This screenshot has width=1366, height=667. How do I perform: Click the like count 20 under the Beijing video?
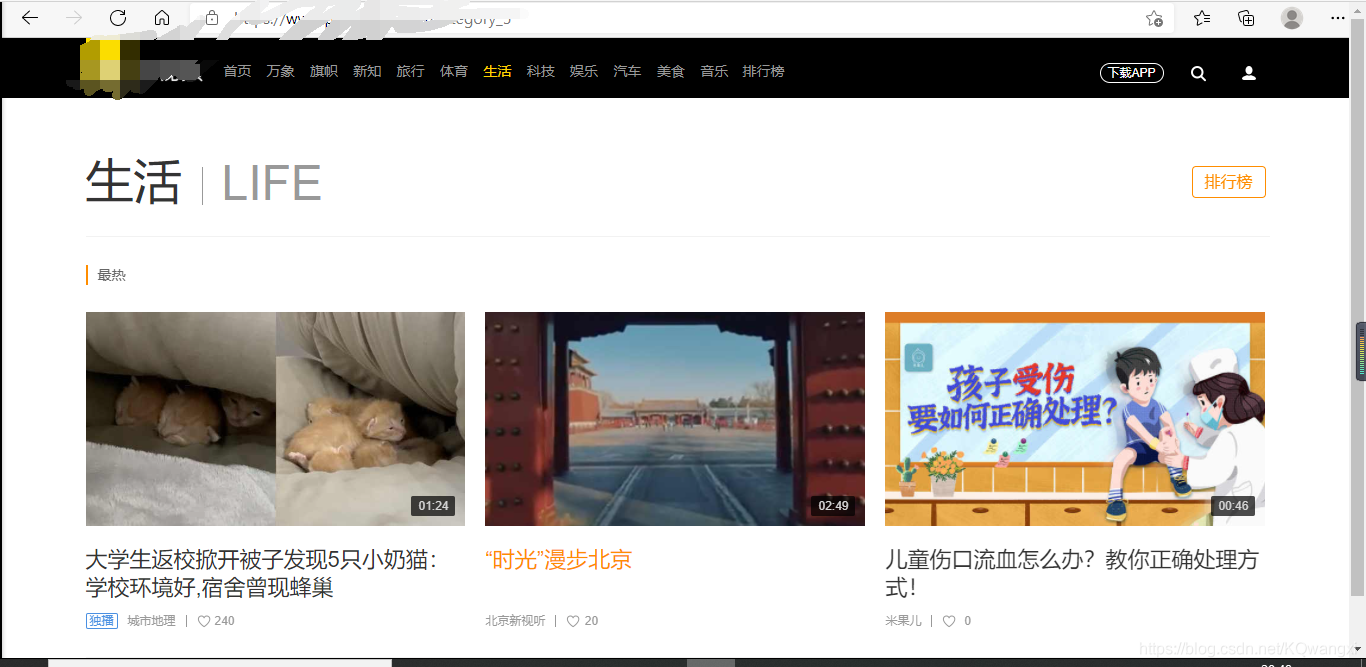coord(591,621)
